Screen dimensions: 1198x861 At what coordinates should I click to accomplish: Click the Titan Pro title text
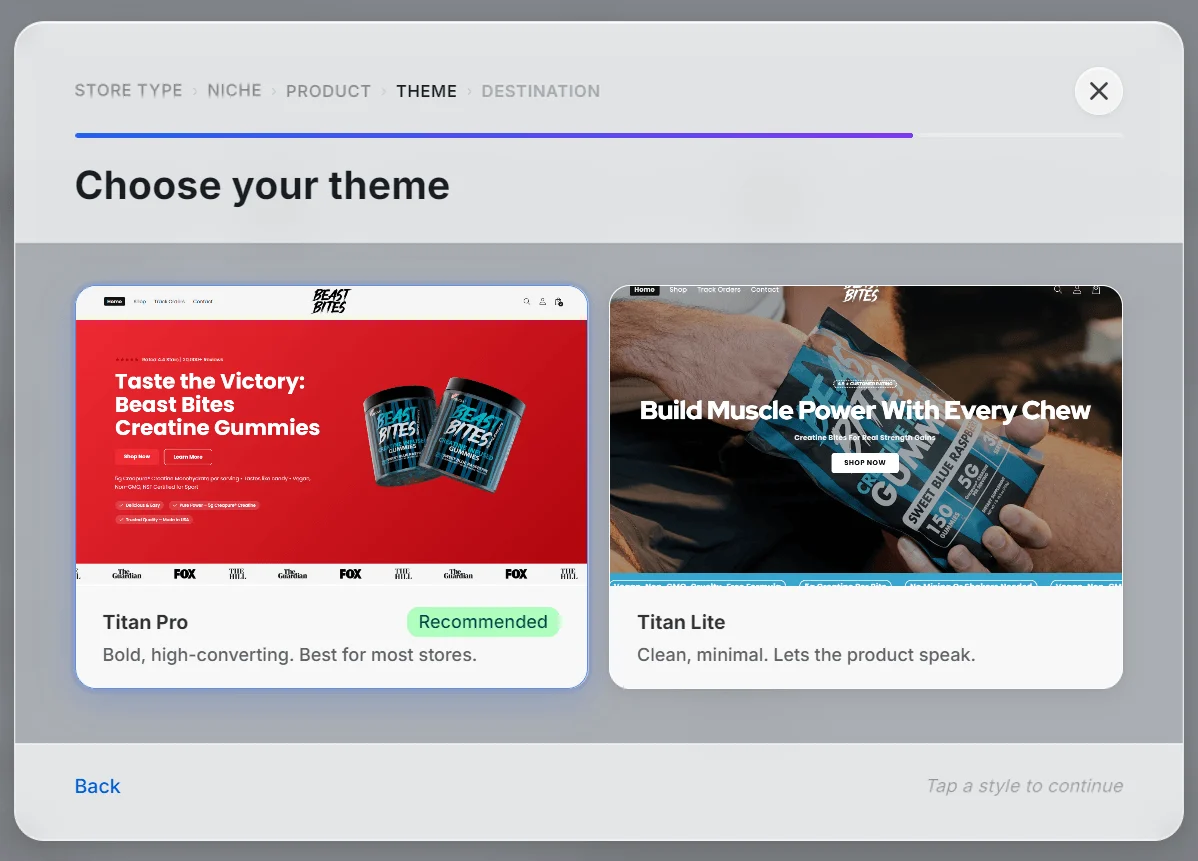point(145,623)
